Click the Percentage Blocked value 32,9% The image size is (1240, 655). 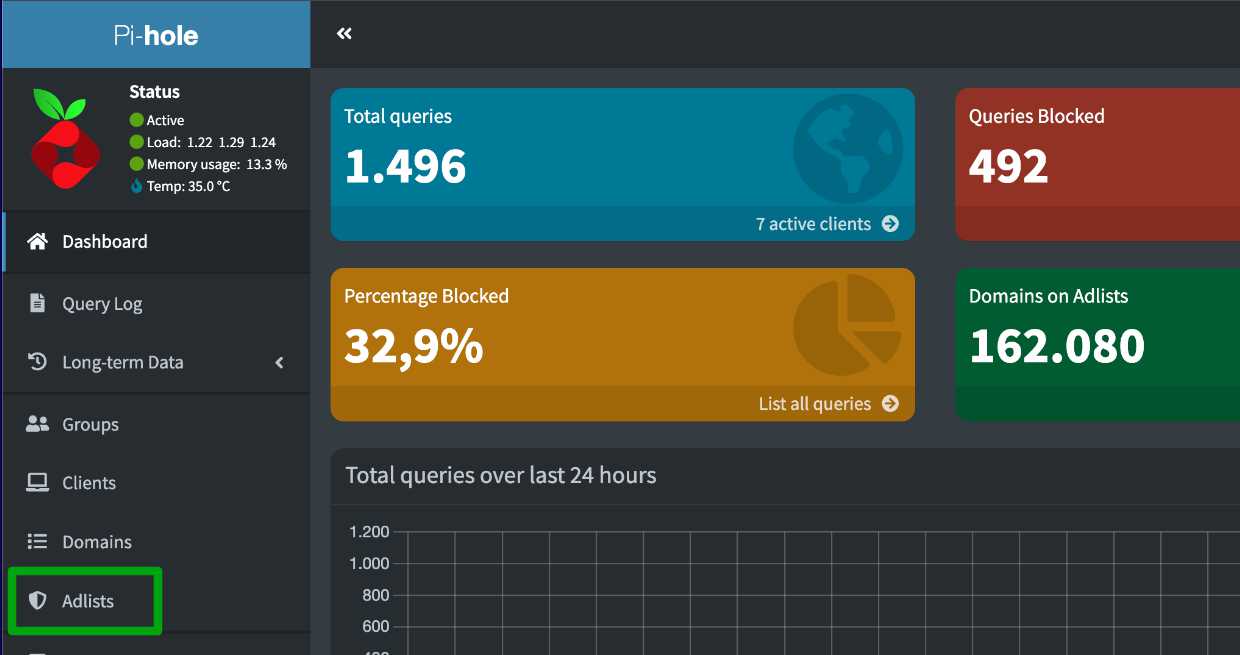coord(414,346)
